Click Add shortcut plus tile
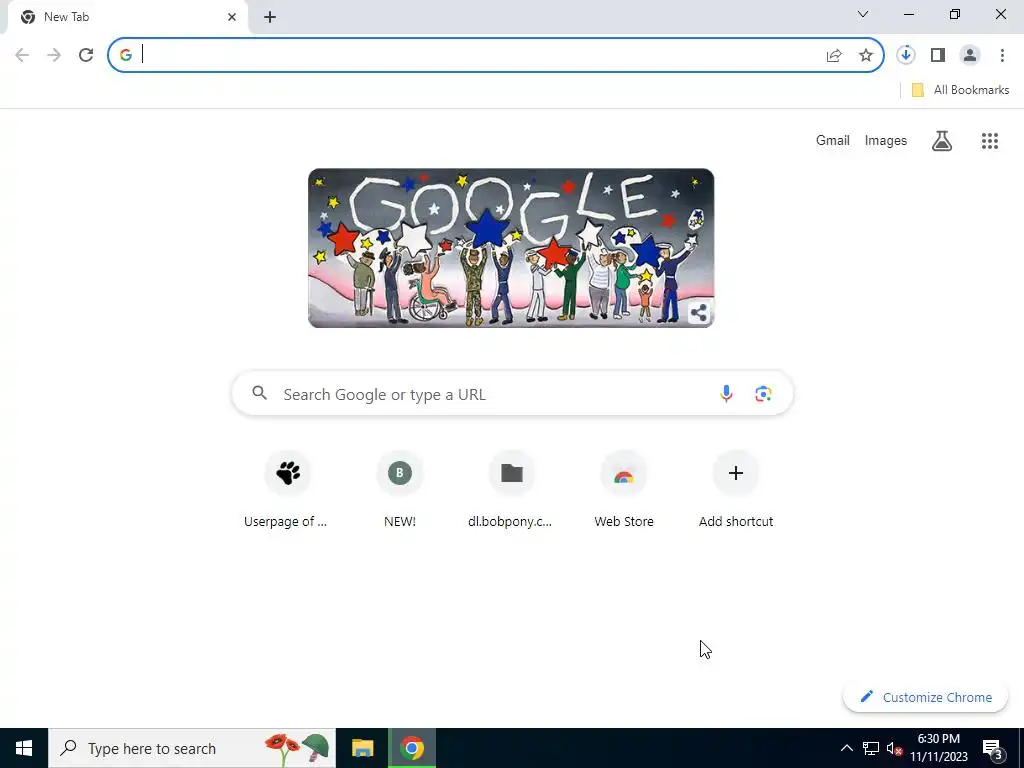Screen dimensions: 1024x768 pyautogui.click(x=736, y=490)
